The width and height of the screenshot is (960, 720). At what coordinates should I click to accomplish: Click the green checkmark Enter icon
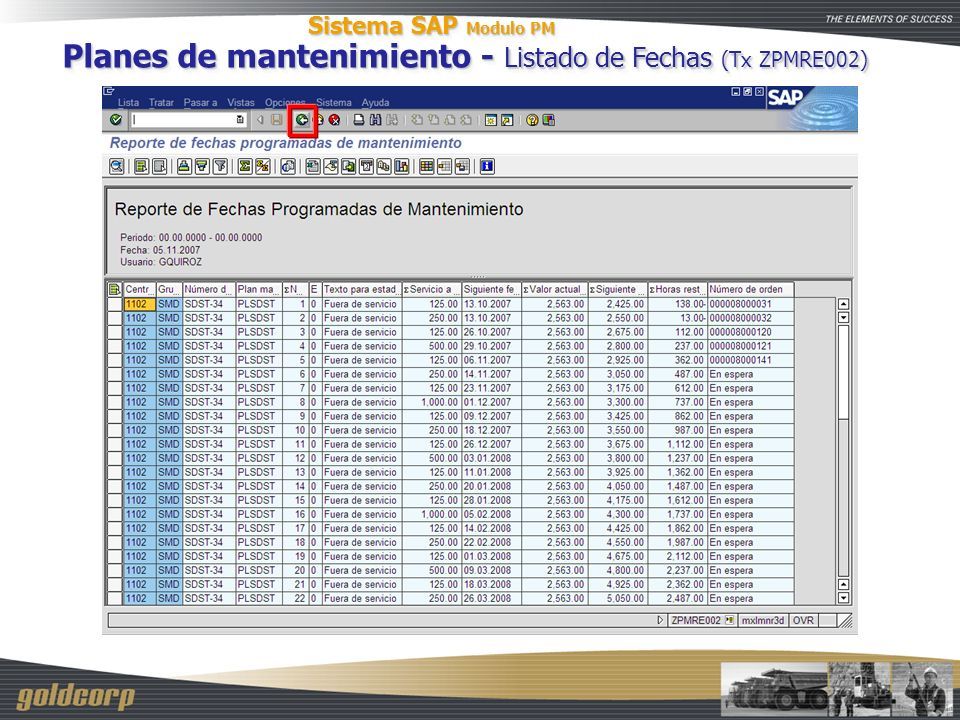116,120
